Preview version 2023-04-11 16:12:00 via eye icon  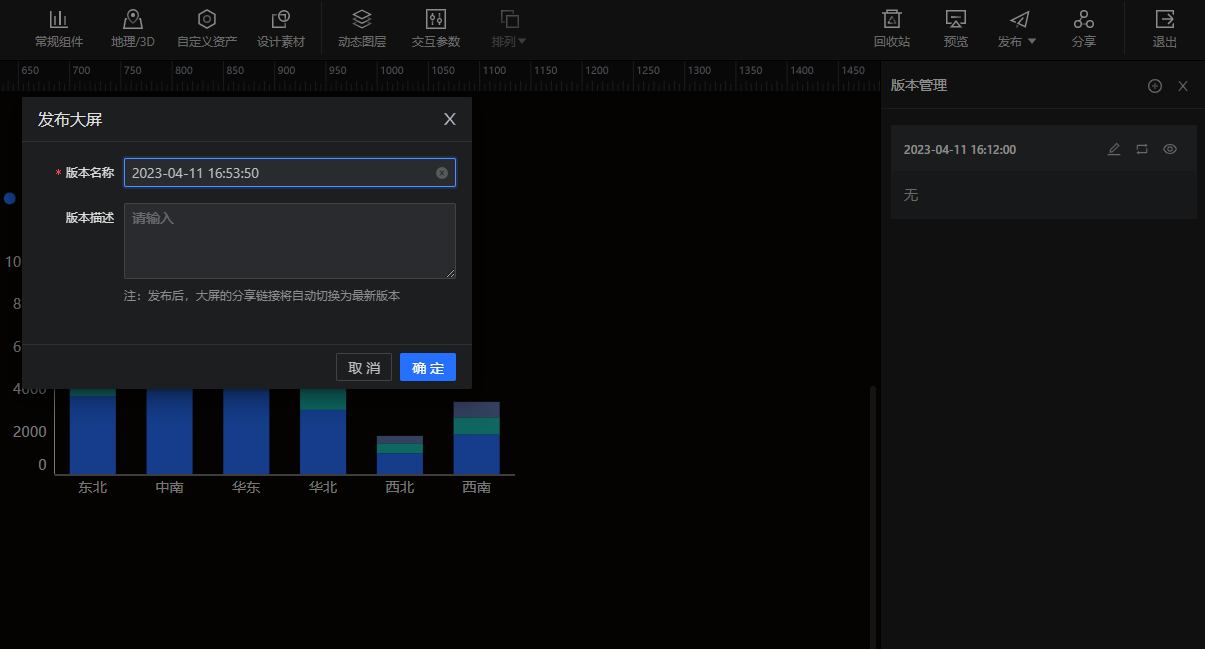click(1170, 149)
